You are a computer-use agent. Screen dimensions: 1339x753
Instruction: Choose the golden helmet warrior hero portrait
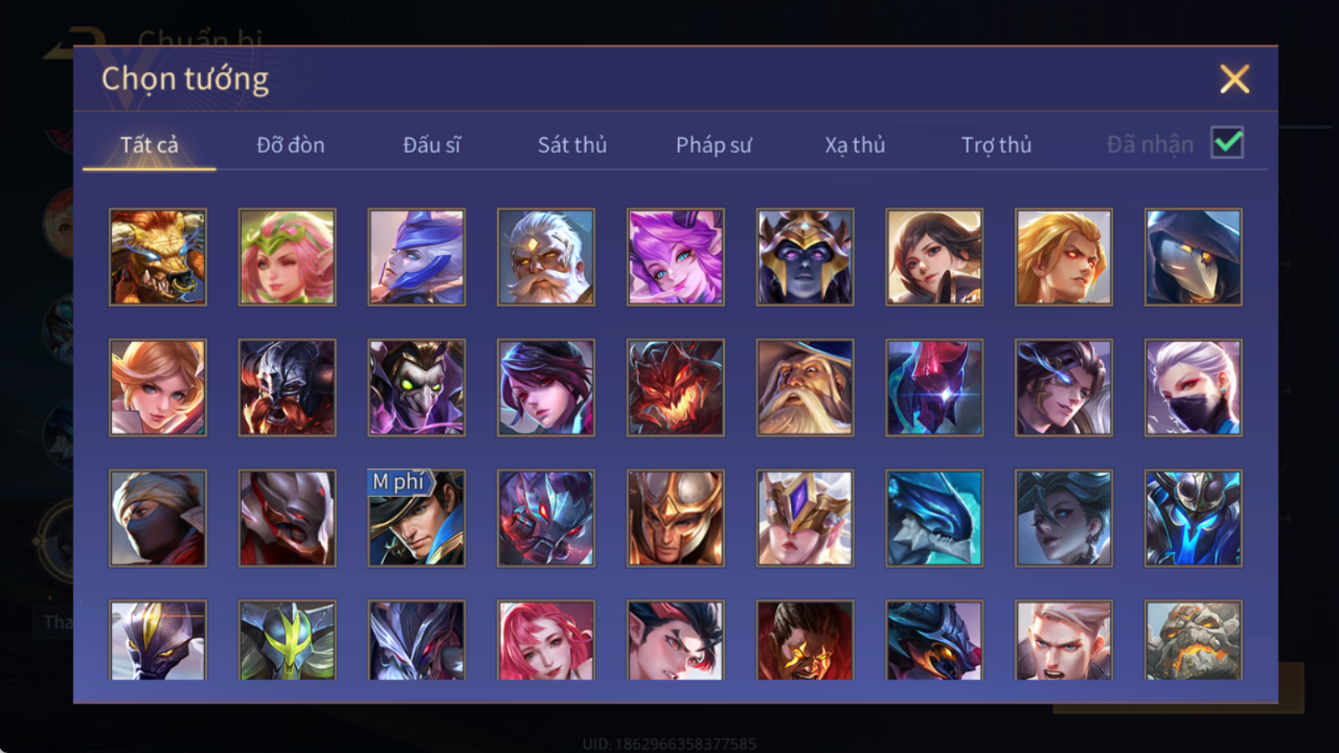tap(676, 518)
